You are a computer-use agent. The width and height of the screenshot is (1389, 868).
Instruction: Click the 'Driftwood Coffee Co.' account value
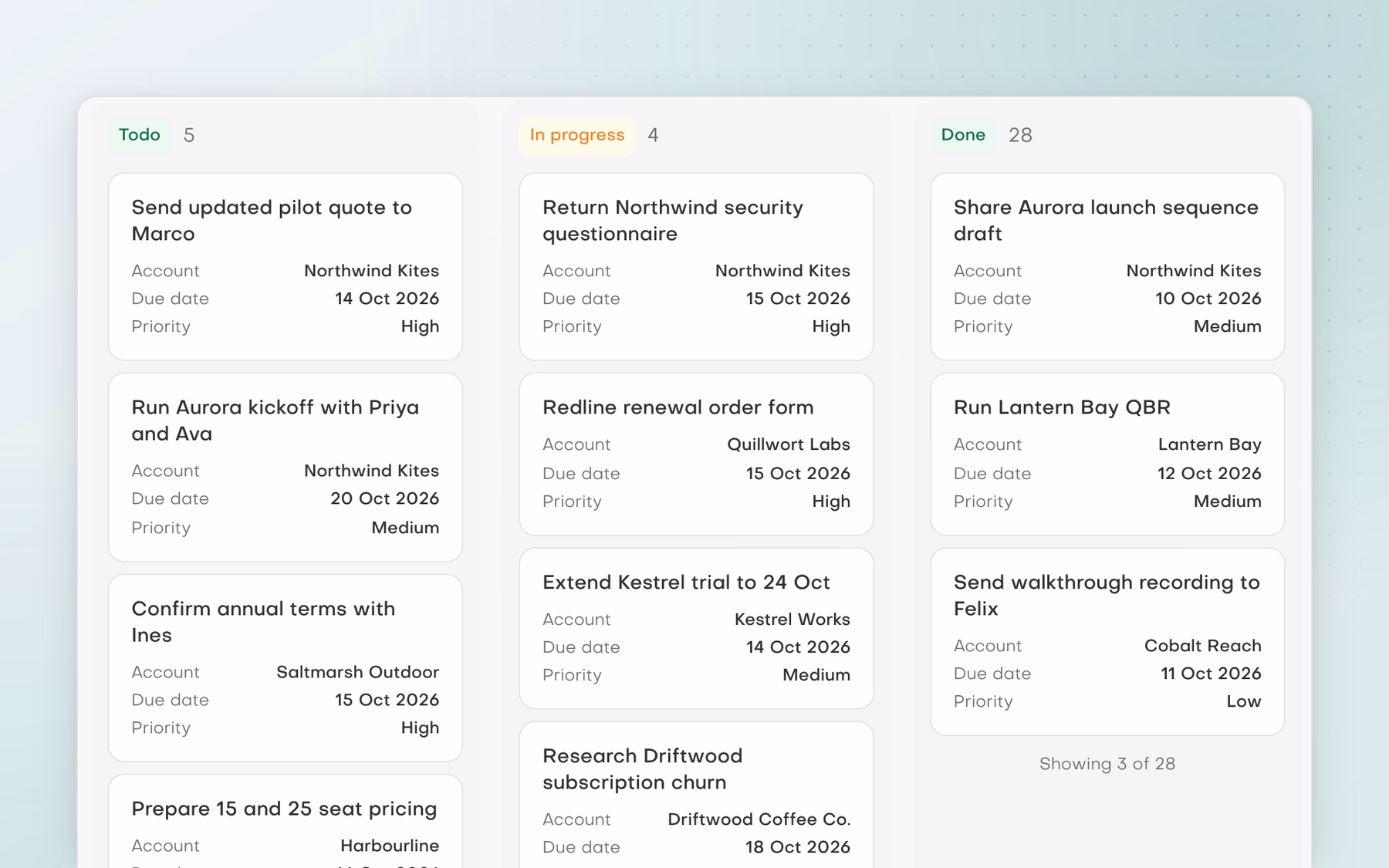(x=759, y=819)
